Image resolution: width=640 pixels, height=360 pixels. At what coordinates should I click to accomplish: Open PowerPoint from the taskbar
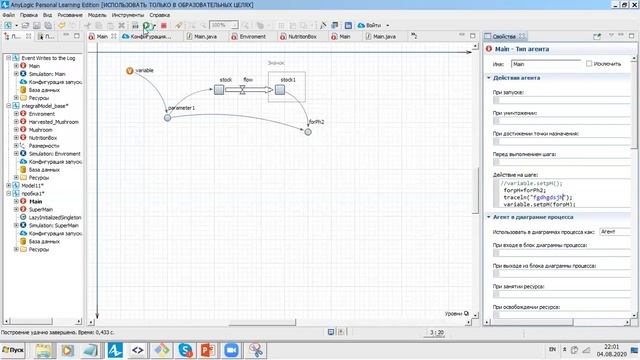pyautogui.click(x=208, y=350)
